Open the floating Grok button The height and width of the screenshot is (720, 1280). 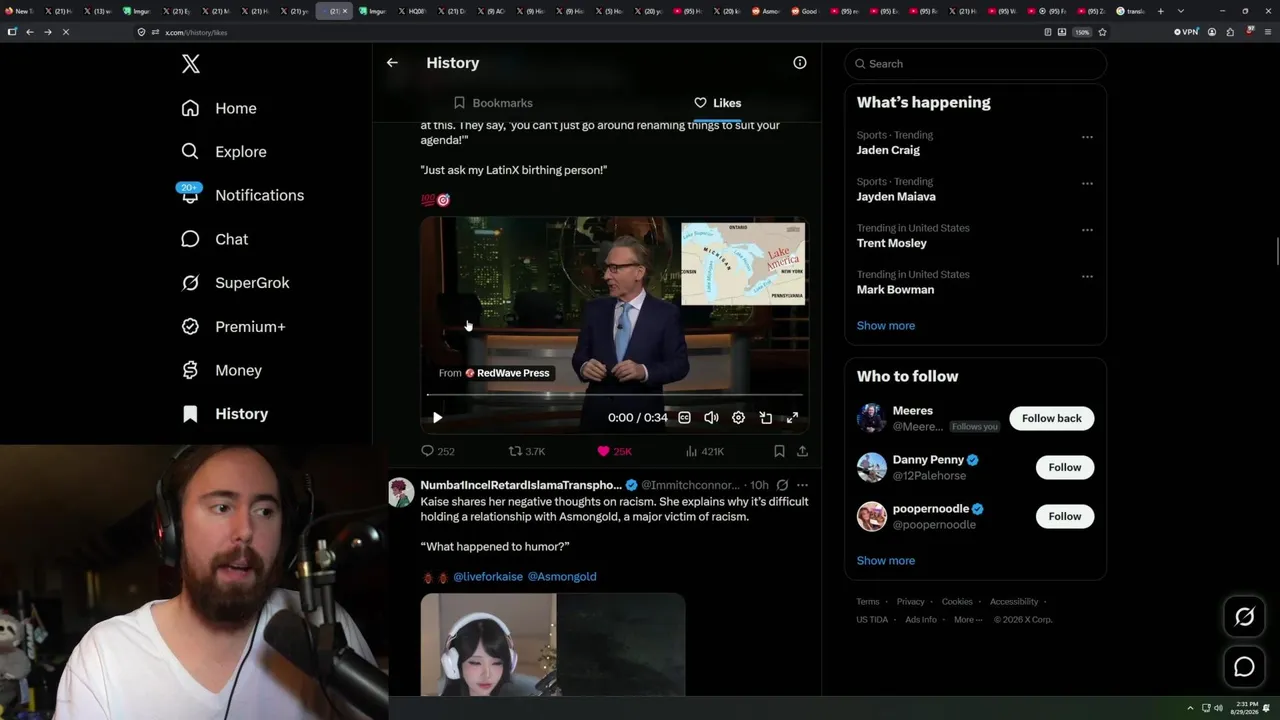[1244, 617]
